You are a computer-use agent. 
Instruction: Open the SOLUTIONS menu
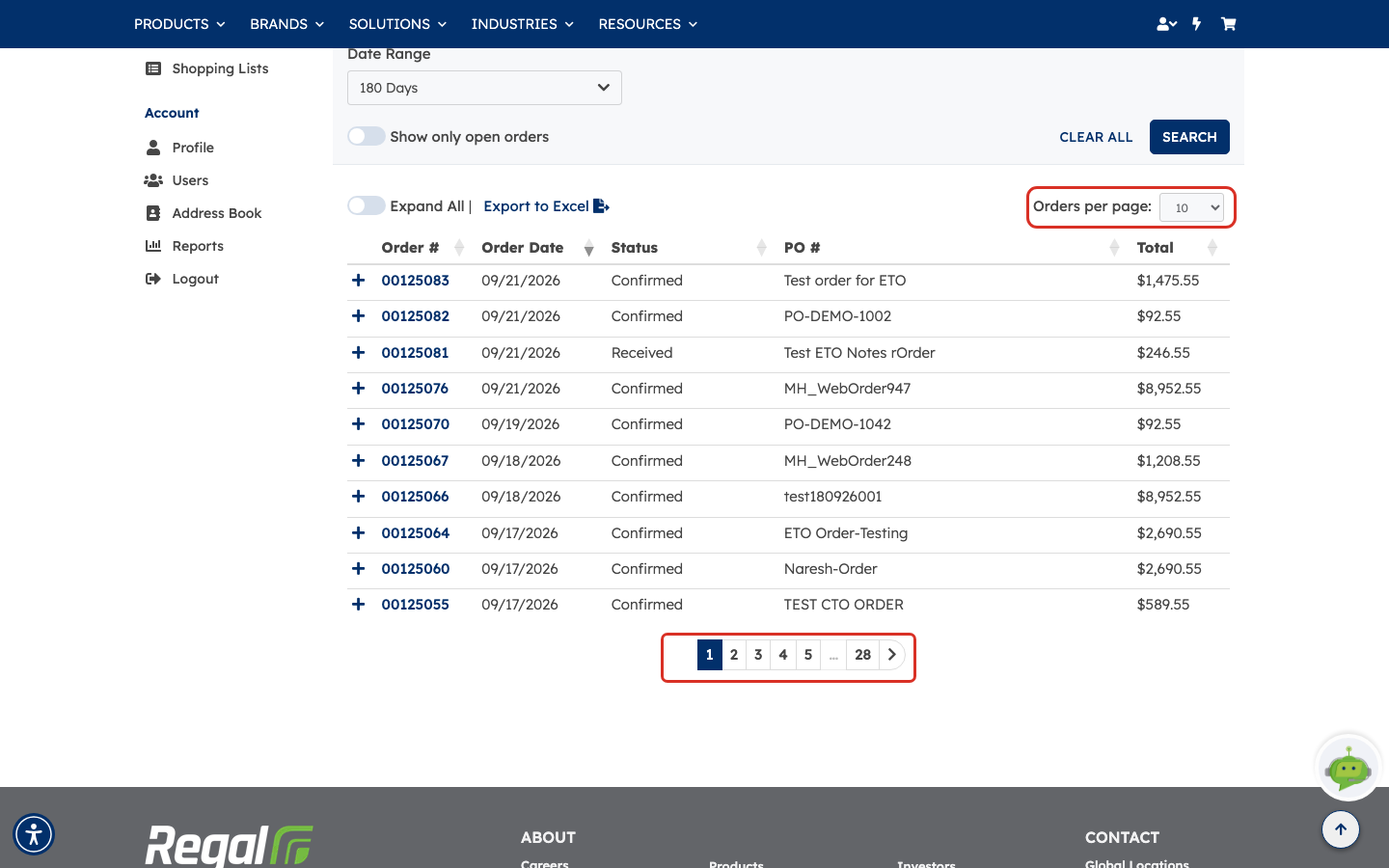[x=397, y=24]
